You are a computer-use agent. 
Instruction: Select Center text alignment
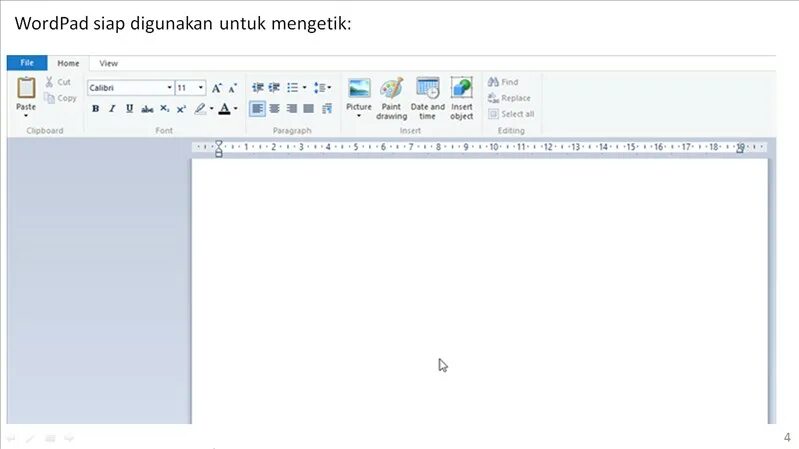point(275,109)
